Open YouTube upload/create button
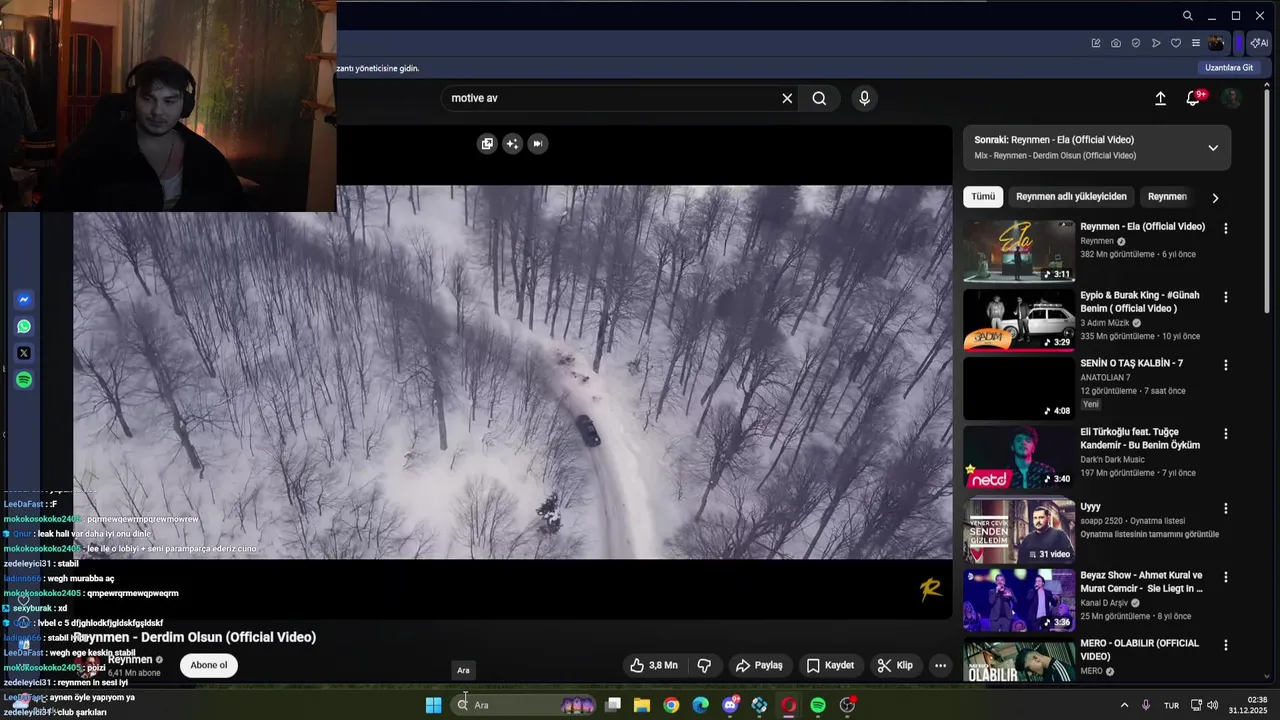 [1160, 98]
